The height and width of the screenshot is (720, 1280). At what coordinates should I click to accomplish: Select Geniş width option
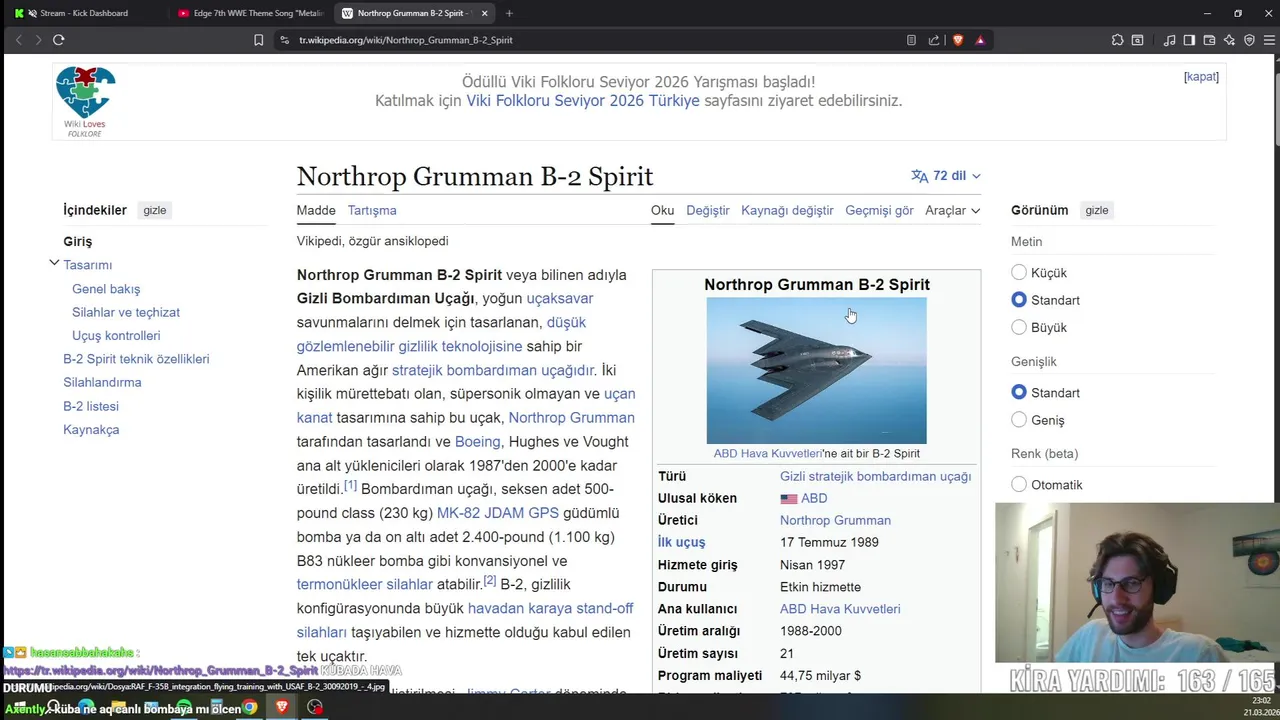click(1019, 420)
